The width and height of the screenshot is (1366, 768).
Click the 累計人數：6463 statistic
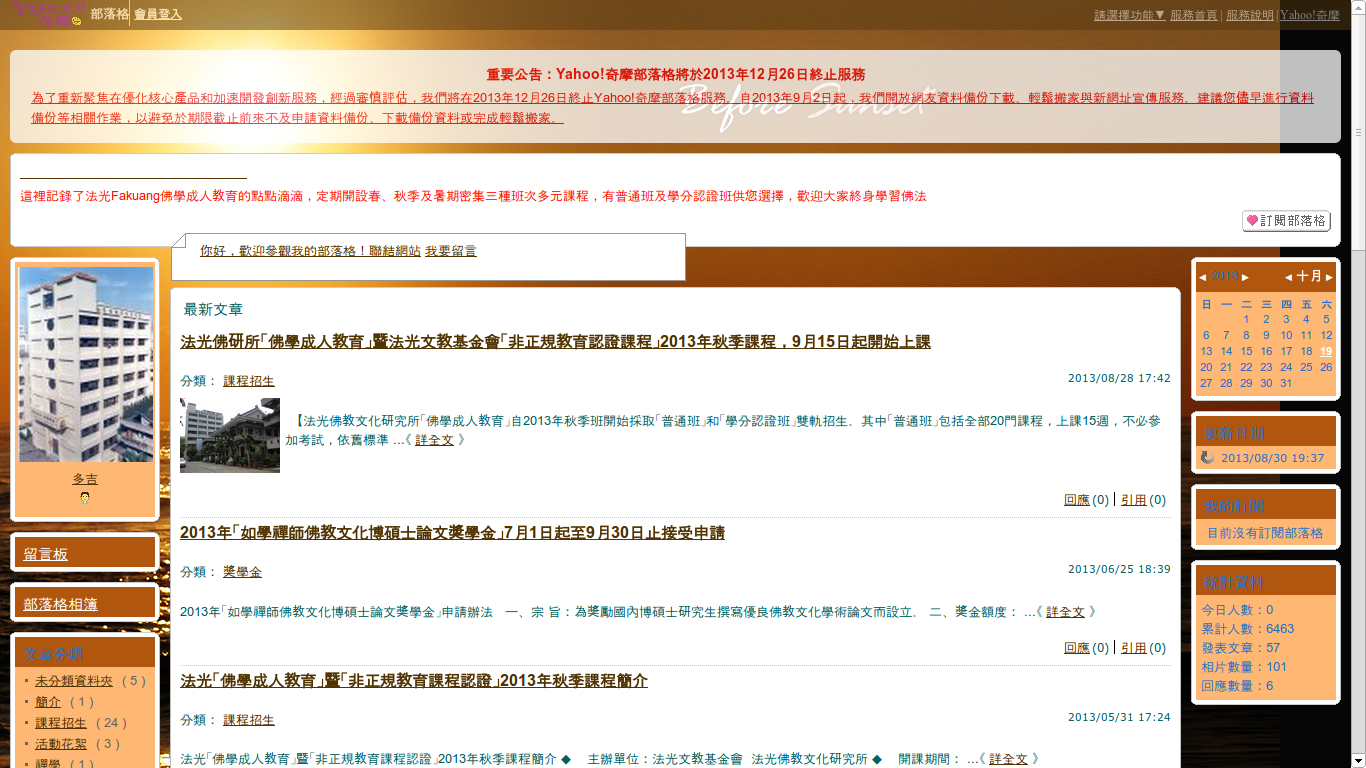point(1247,629)
